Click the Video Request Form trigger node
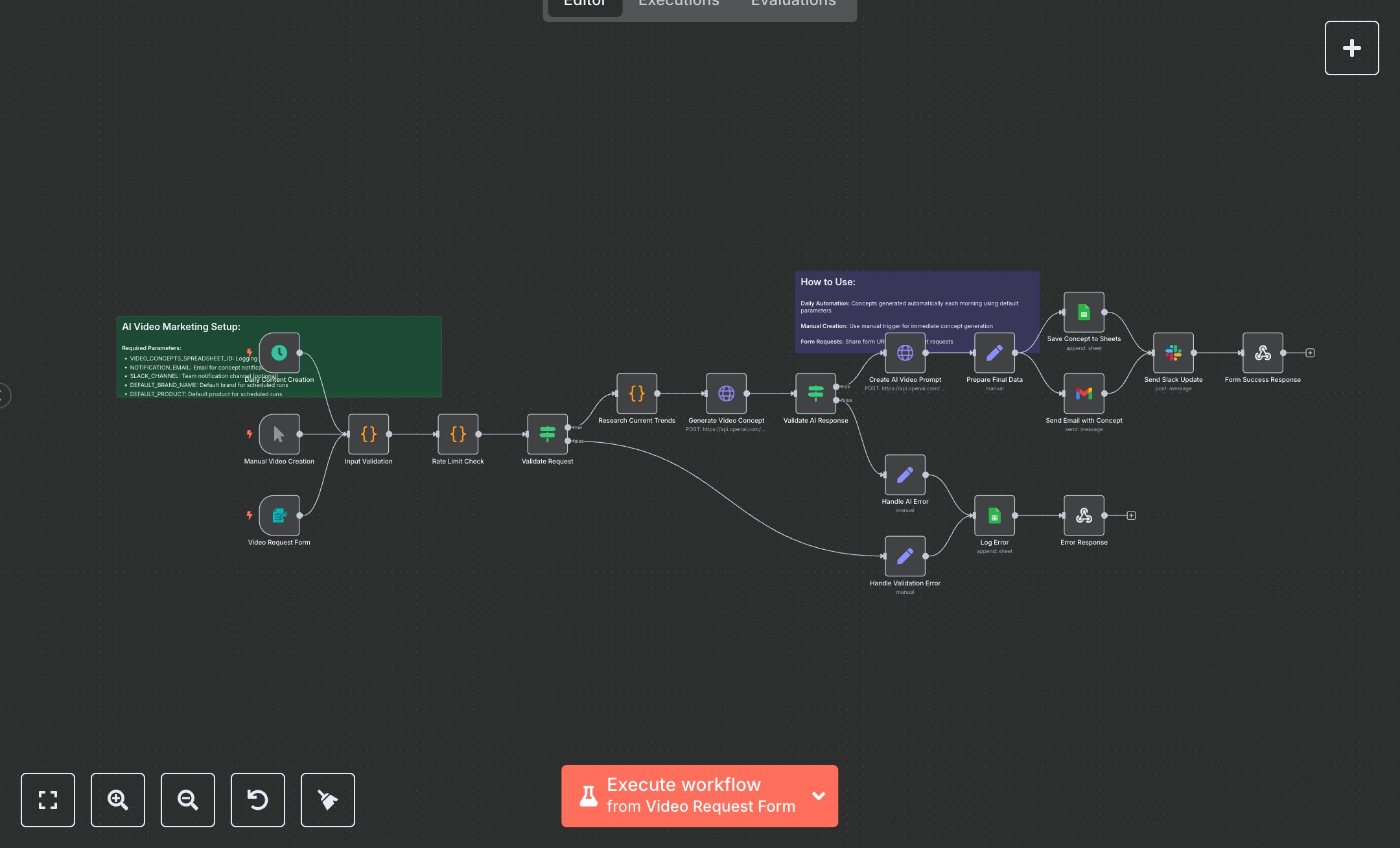 point(279,517)
